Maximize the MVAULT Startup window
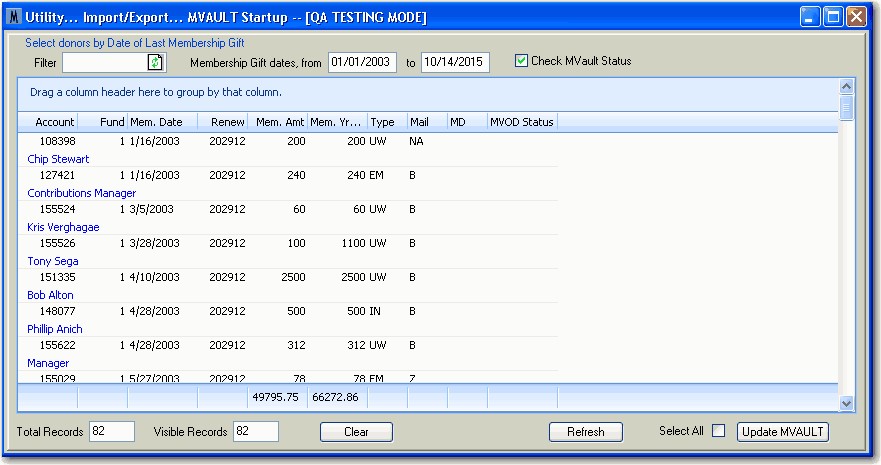881x465 pixels. (833, 17)
